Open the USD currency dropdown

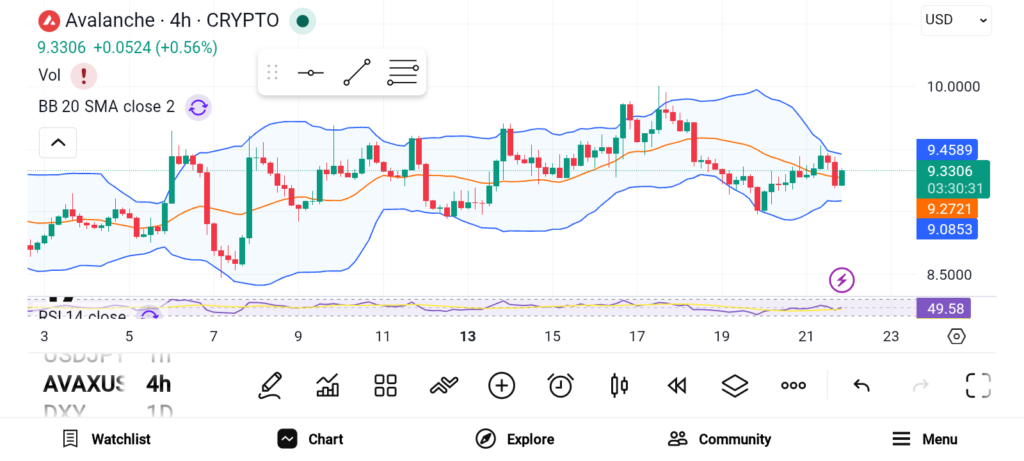tap(956, 19)
